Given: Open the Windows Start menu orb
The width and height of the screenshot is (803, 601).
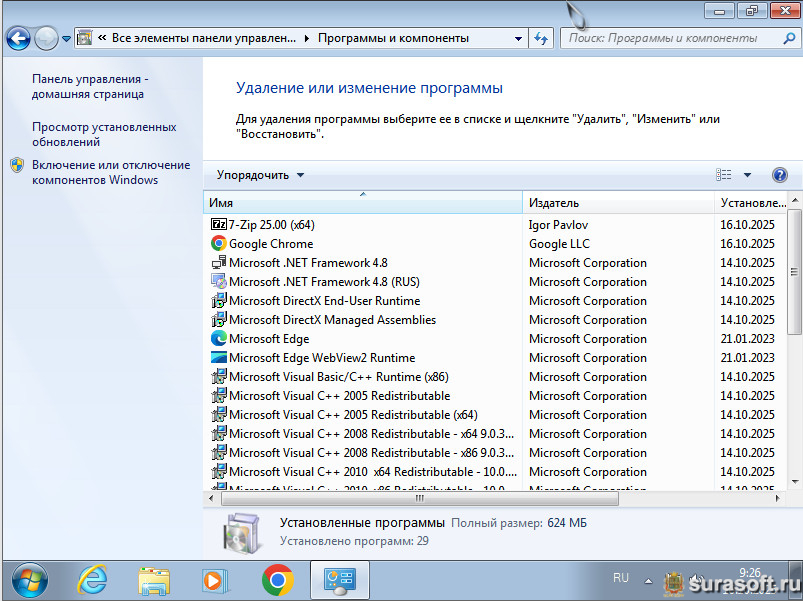Looking at the screenshot, I should (x=30, y=579).
